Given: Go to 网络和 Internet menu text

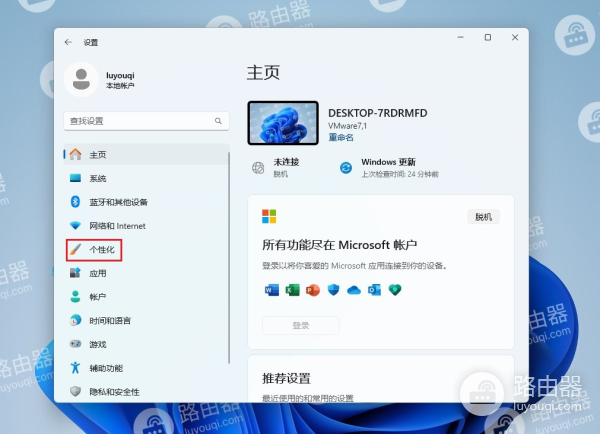Looking at the screenshot, I should [117, 226].
